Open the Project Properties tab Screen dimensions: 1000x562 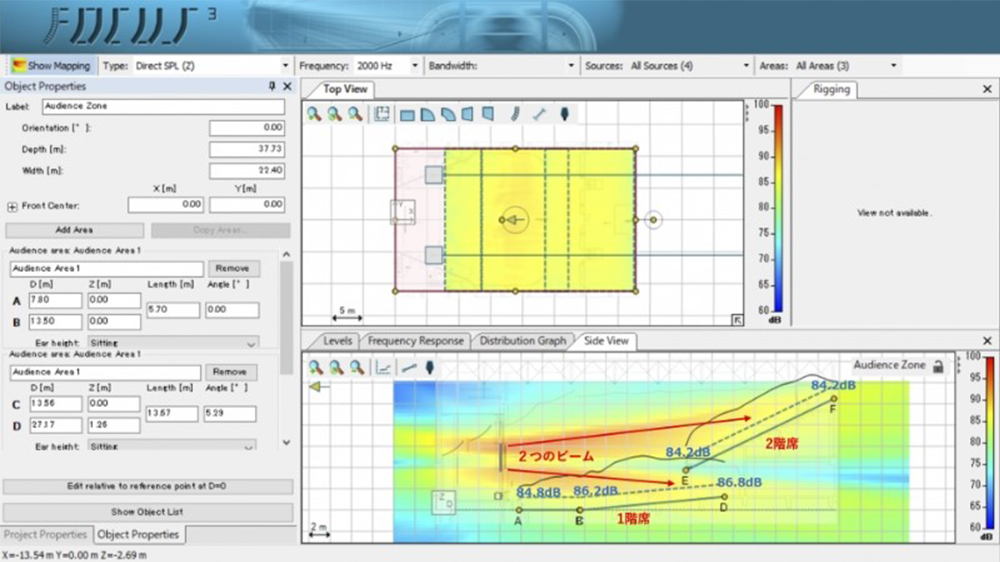(x=47, y=534)
